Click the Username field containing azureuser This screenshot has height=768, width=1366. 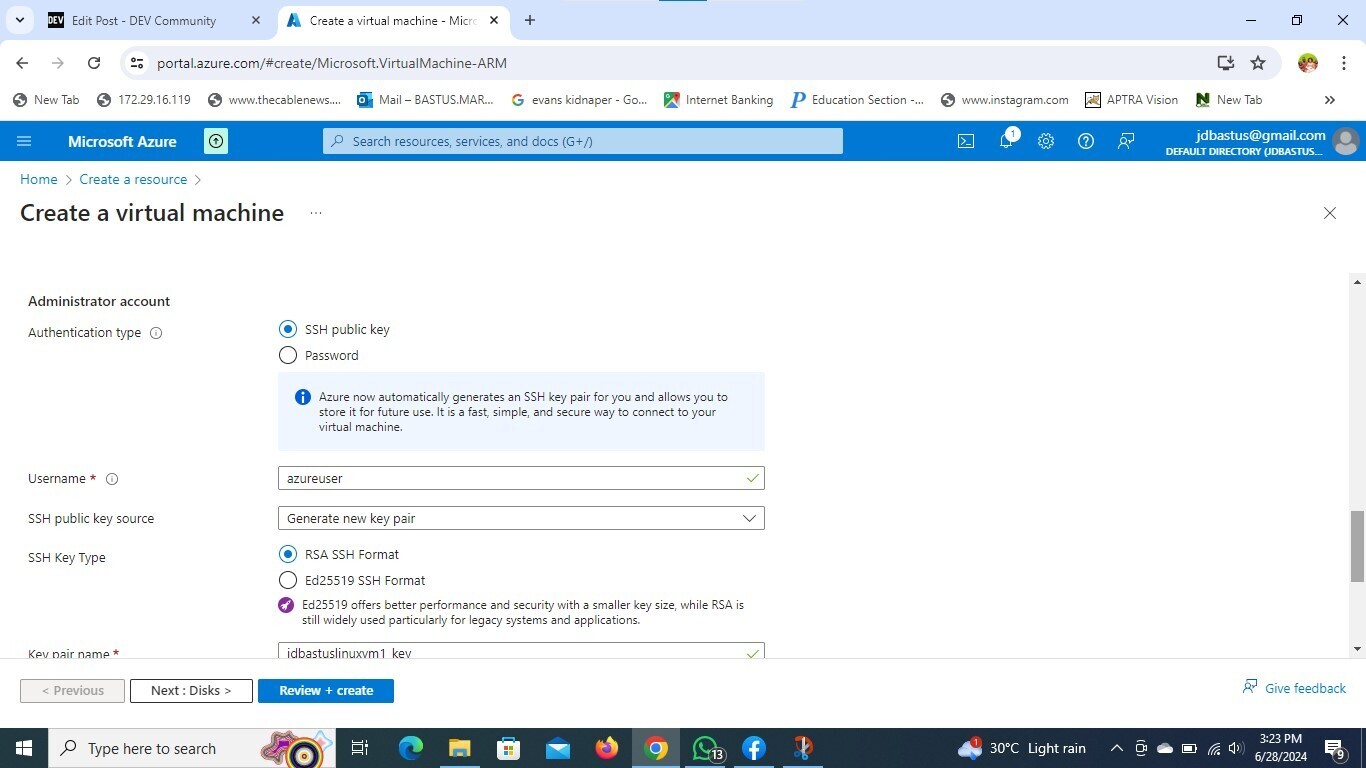(521, 478)
